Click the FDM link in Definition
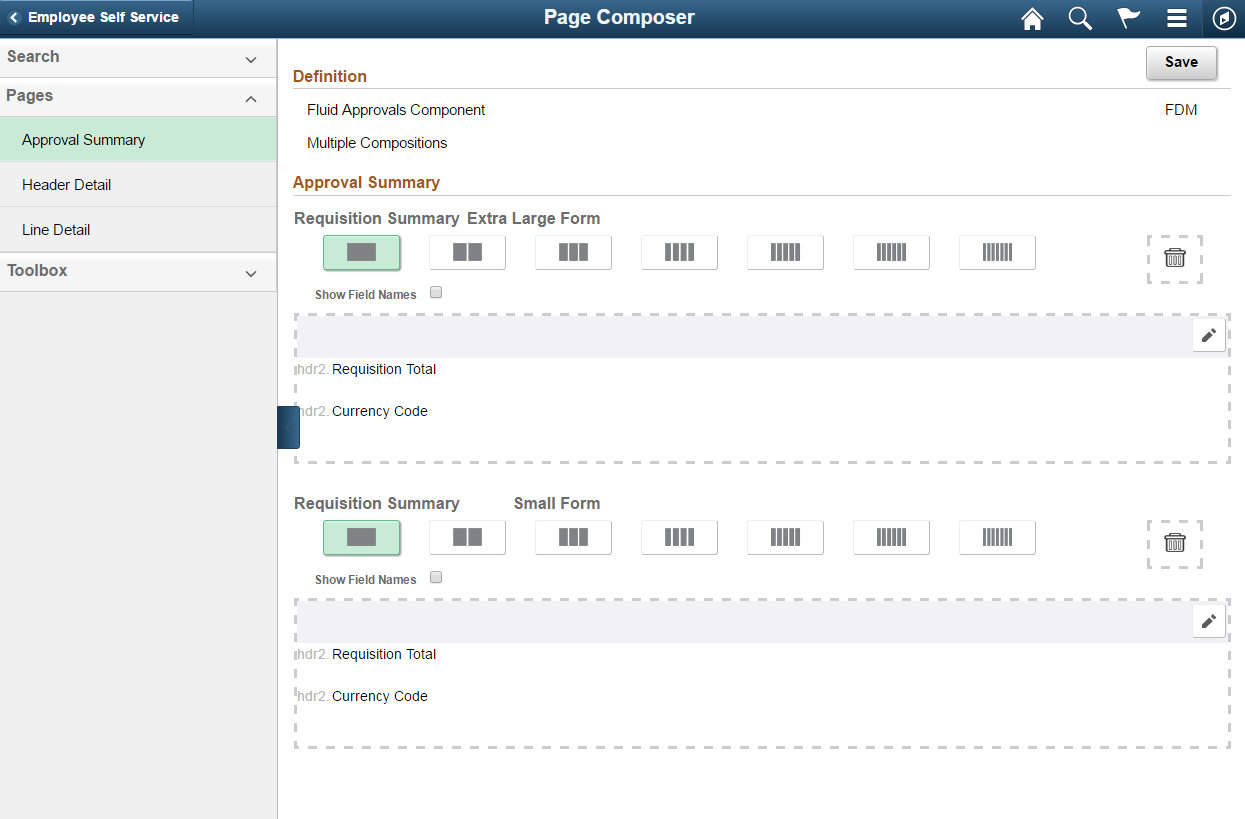 pyautogui.click(x=1181, y=110)
